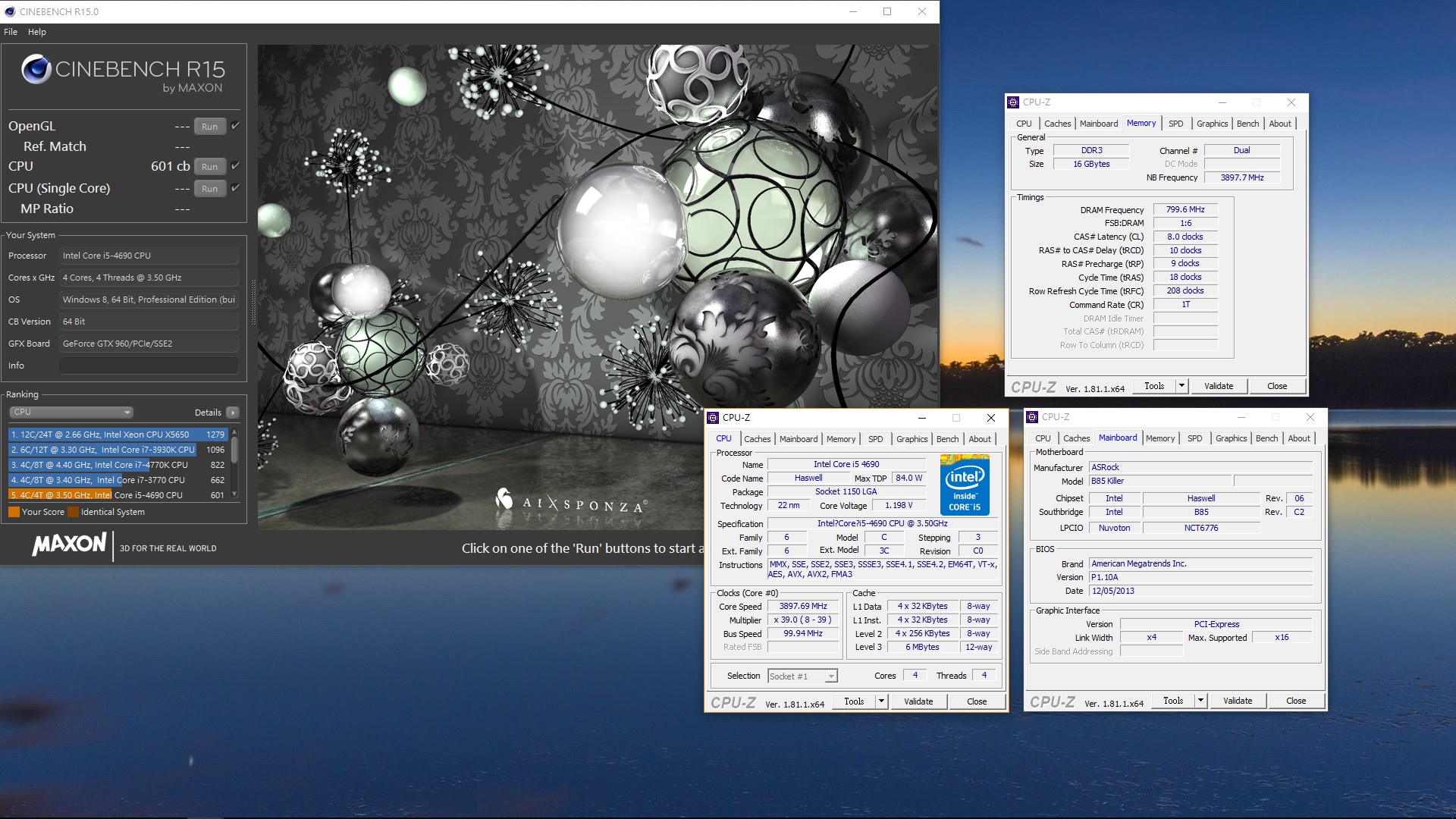Click the Details label in Ranking panel

tap(208, 413)
